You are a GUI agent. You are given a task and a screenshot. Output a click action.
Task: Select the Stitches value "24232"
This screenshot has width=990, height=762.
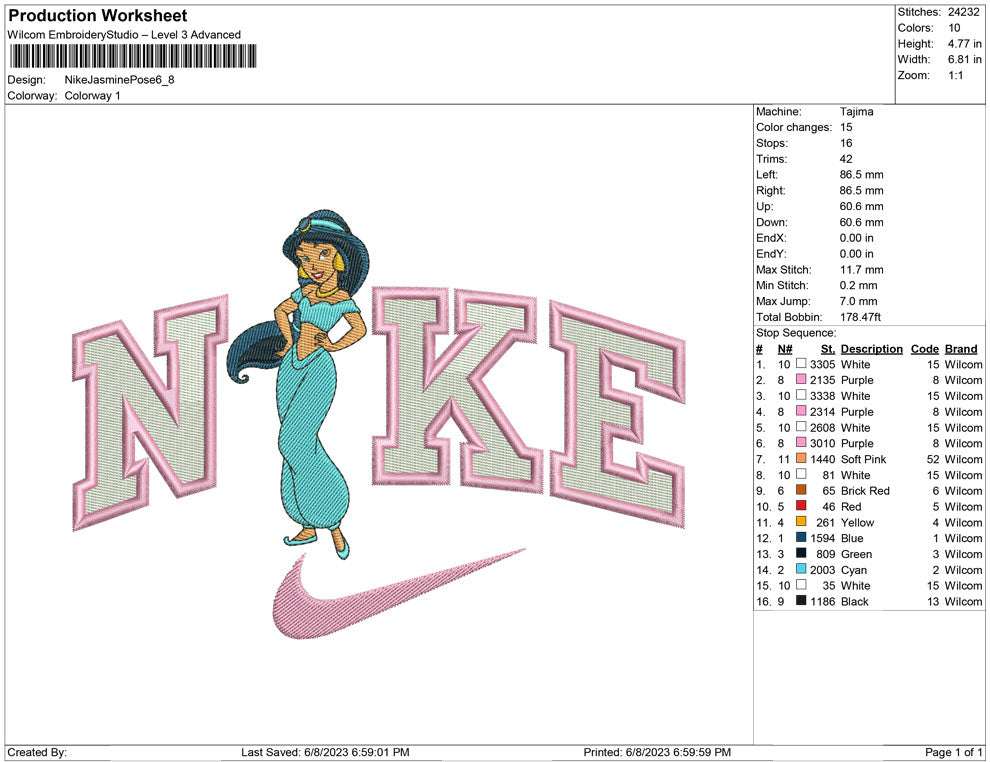(x=963, y=12)
